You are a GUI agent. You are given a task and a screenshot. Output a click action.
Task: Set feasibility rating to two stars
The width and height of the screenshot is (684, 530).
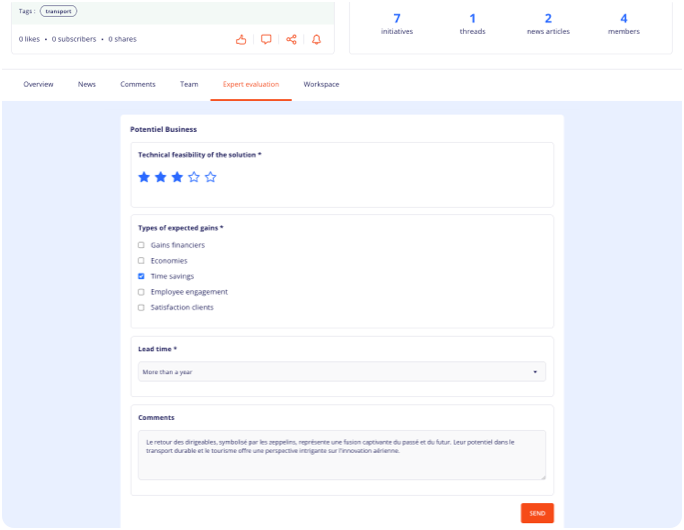pos(161,177)
